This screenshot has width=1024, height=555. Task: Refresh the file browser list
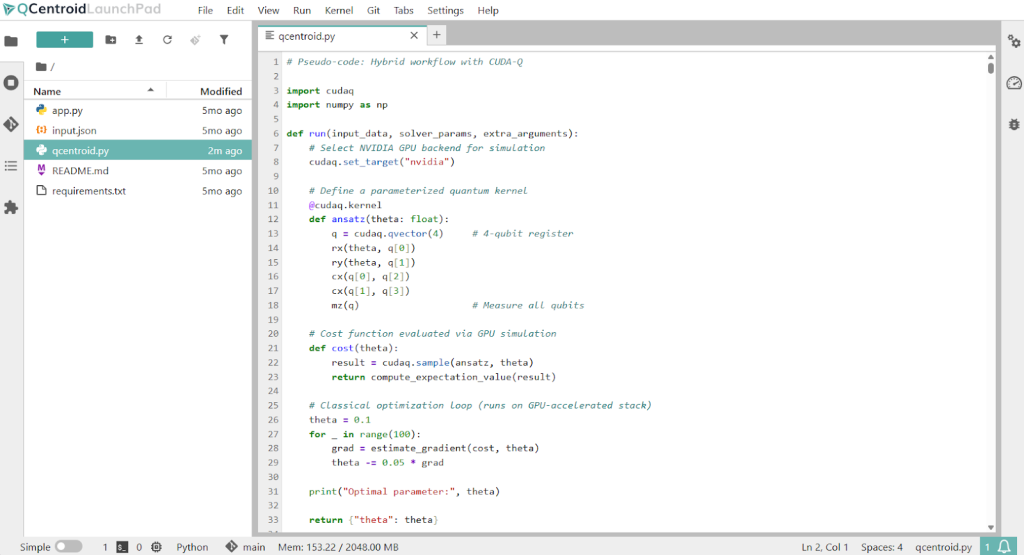[167, 40]
